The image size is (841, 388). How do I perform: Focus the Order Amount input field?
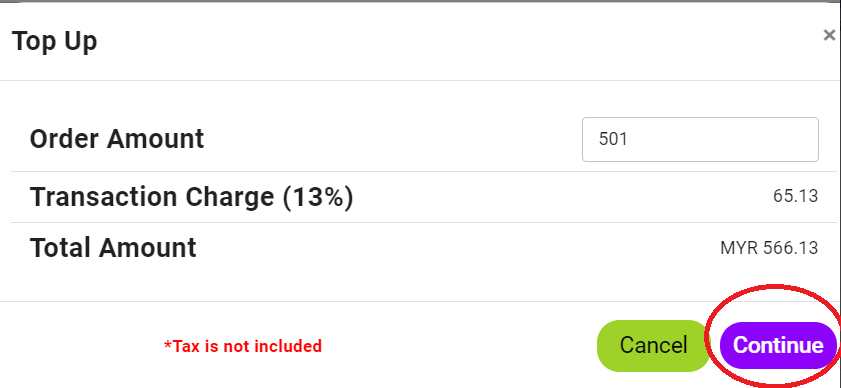tap(700, 140)
